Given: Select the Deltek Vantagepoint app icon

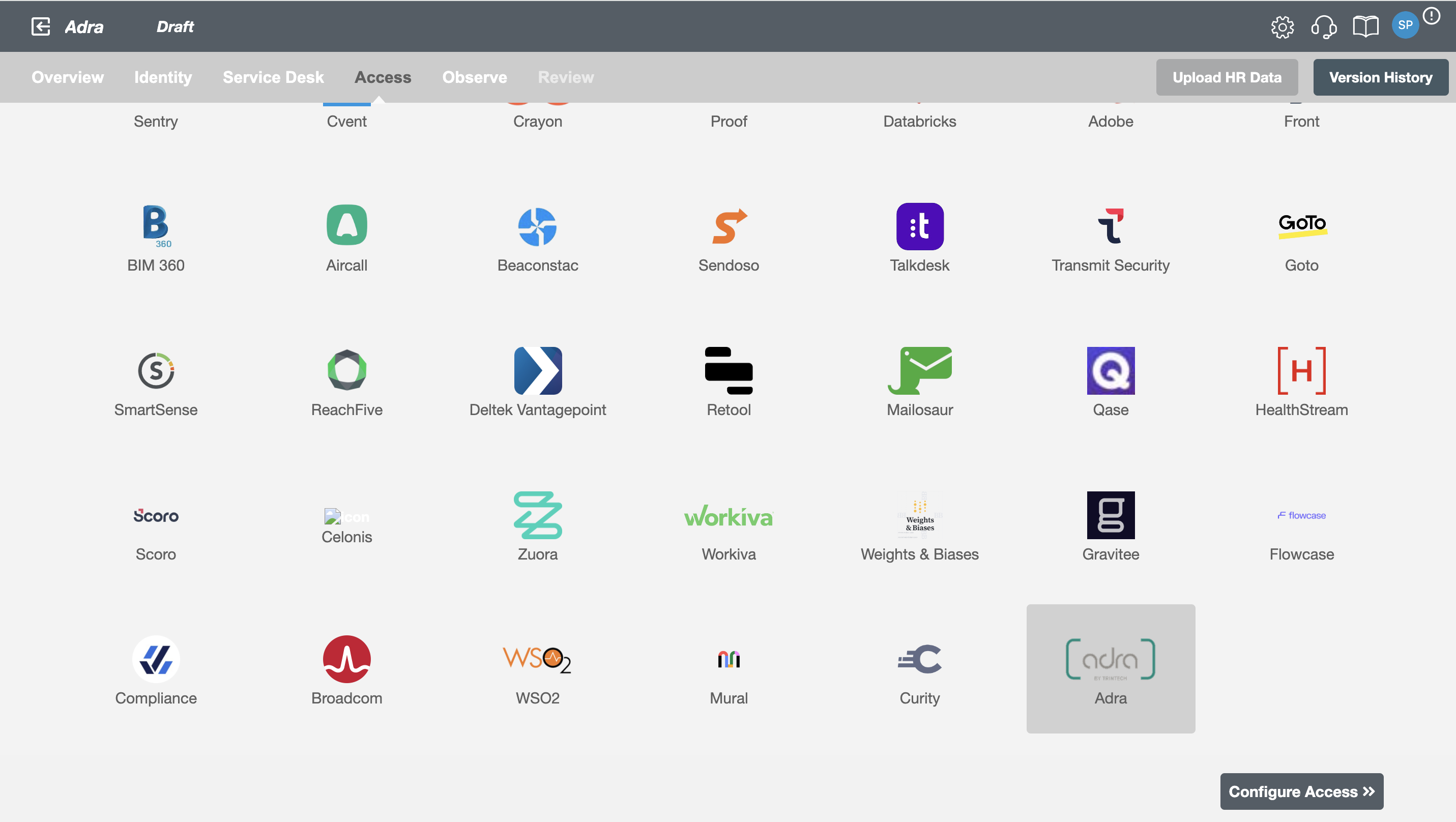Looking at the screenshot, I should [x=538, y=371].
